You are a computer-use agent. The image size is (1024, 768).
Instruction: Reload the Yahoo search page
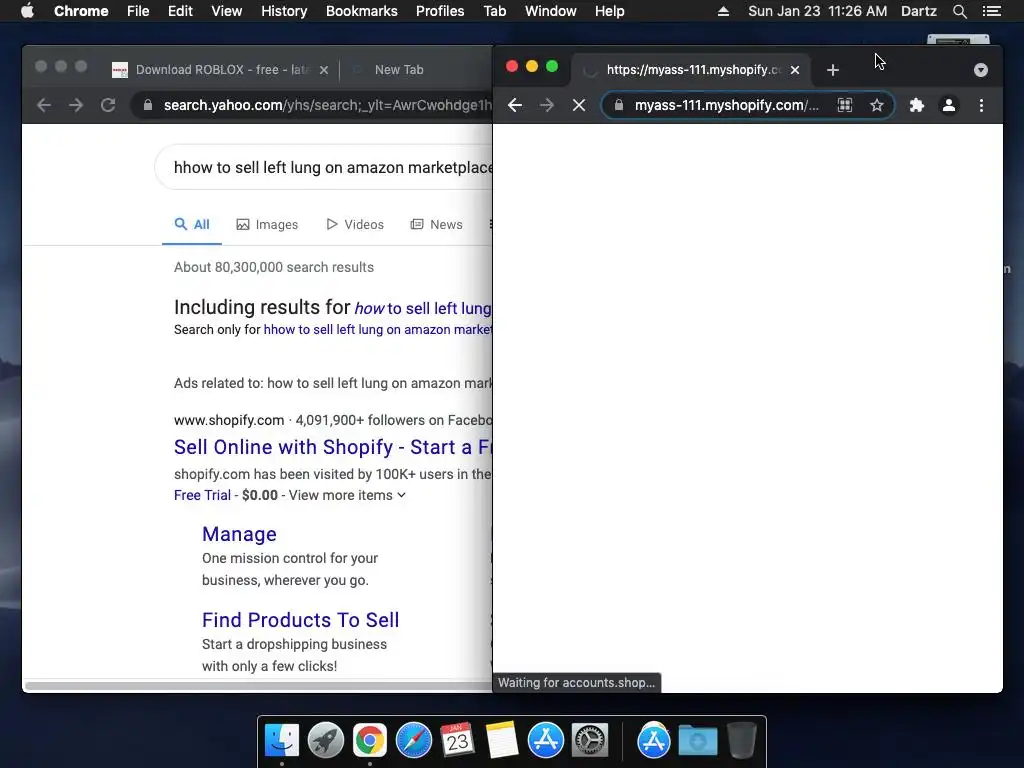coord(108,105)
